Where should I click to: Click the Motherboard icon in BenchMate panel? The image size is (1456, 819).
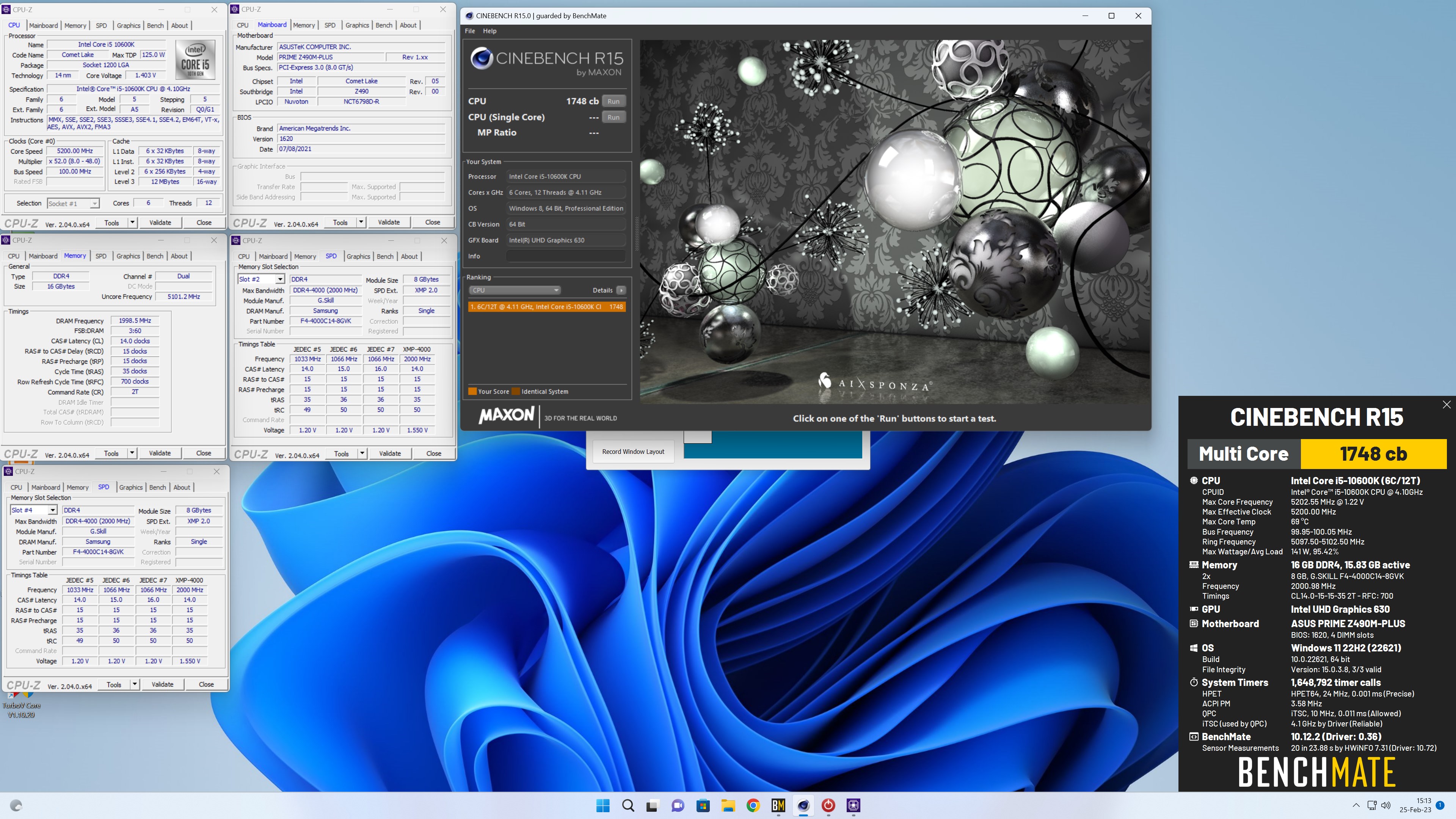coord(1194,623)
